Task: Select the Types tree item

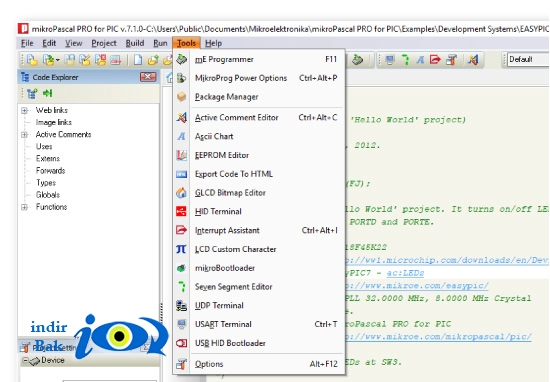Action: coord(46,183)
